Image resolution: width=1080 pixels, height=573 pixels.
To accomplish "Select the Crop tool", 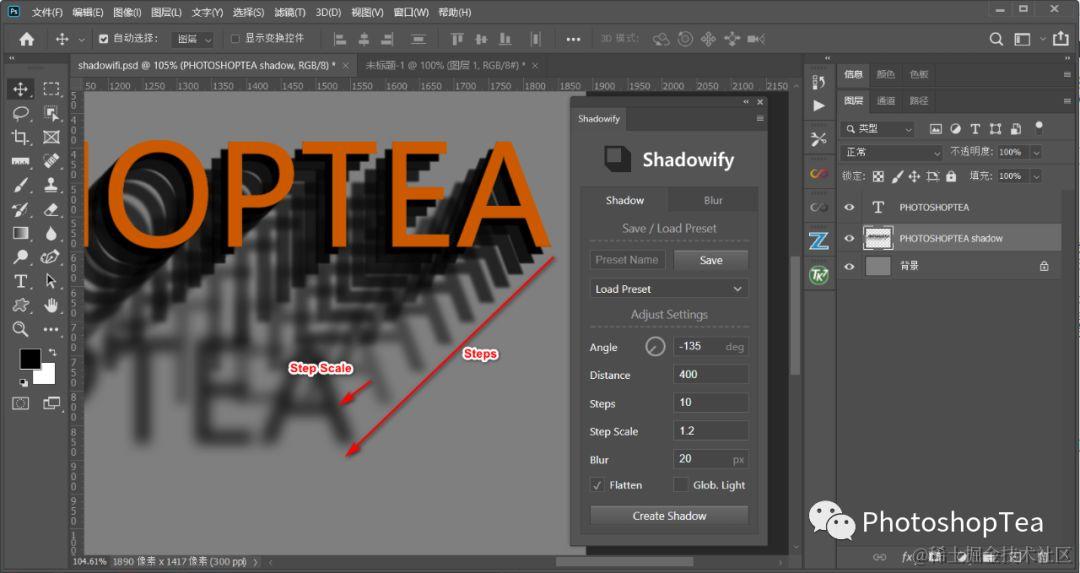I will (21, 137).
